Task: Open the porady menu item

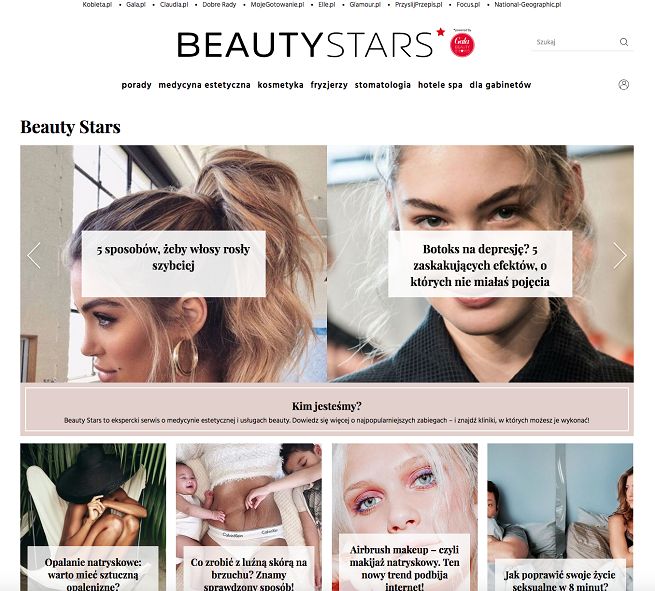Action: tap(136, 85)
